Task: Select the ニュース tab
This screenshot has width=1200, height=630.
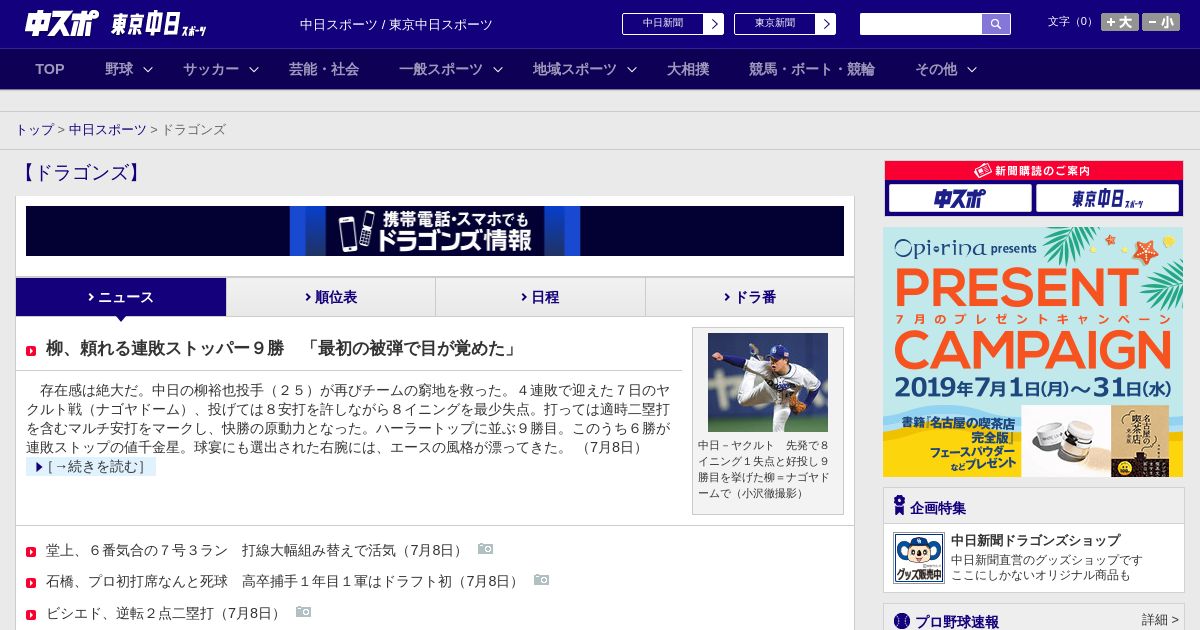Action: [121, 297]
